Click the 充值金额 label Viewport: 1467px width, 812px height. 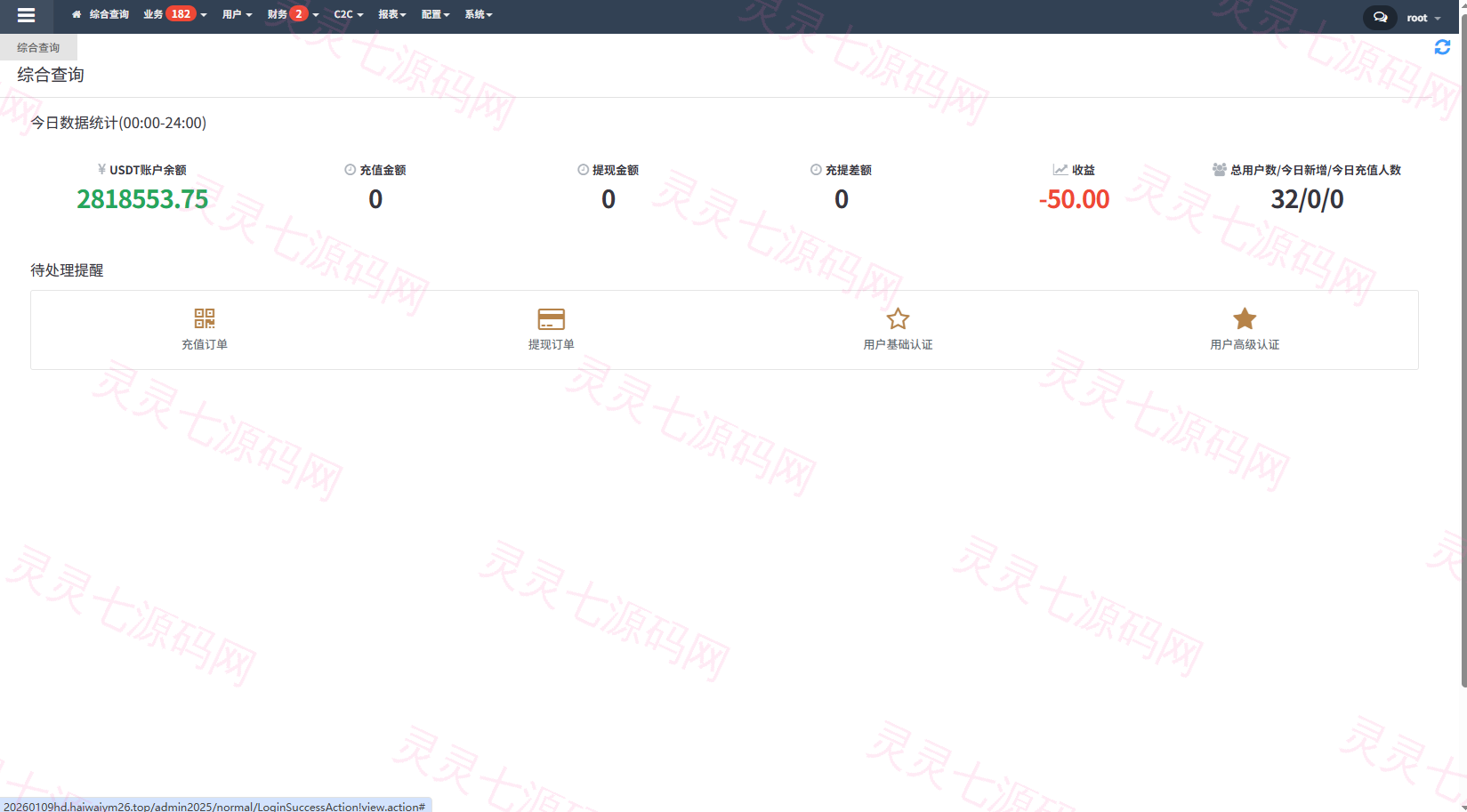coord(383,170)
